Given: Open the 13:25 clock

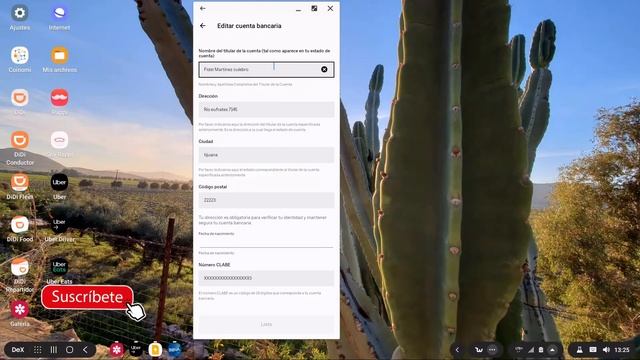Looking at the screenshot, I should [x=622, y=350].
